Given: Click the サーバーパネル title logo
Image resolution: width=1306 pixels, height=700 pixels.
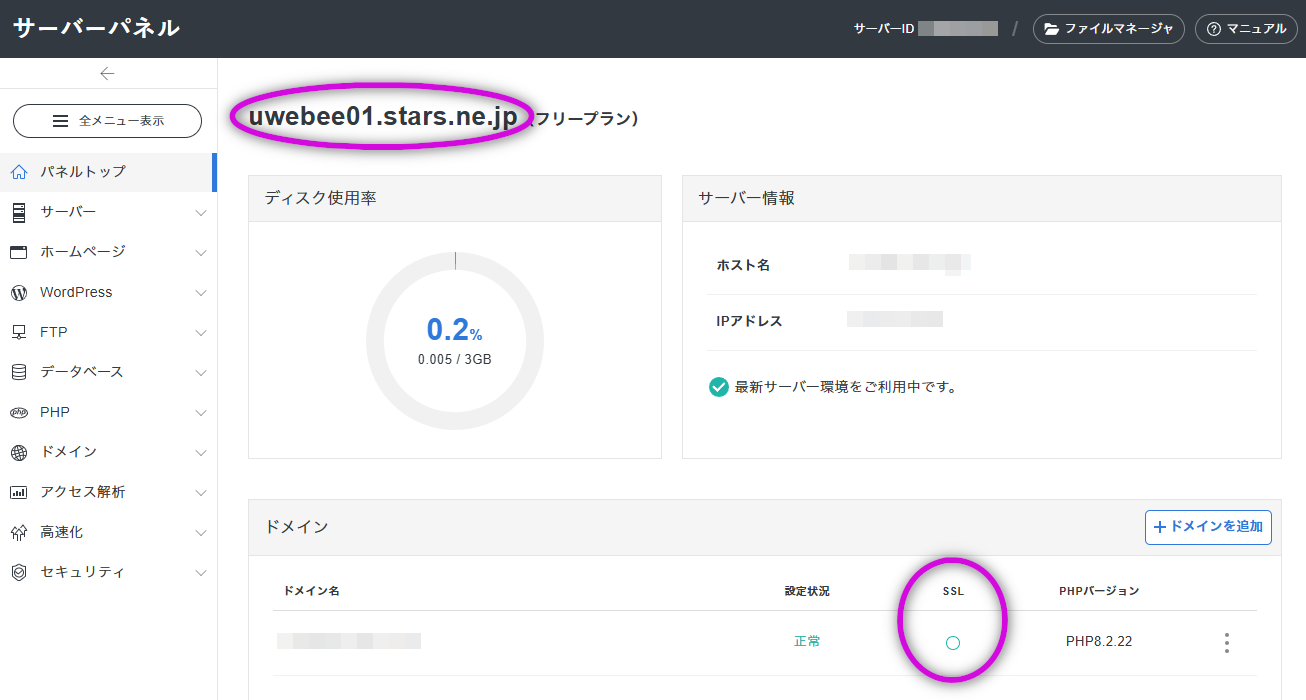Looking at the screenshot, I should tap(96, 28).
